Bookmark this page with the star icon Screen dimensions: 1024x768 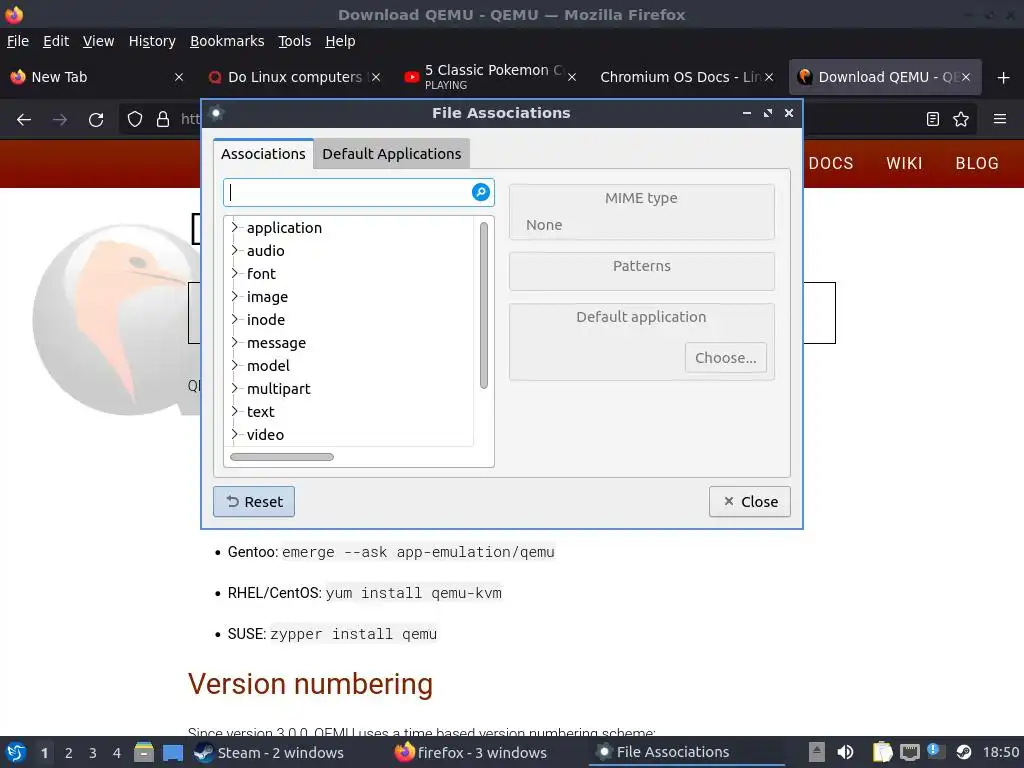point(961,119)
